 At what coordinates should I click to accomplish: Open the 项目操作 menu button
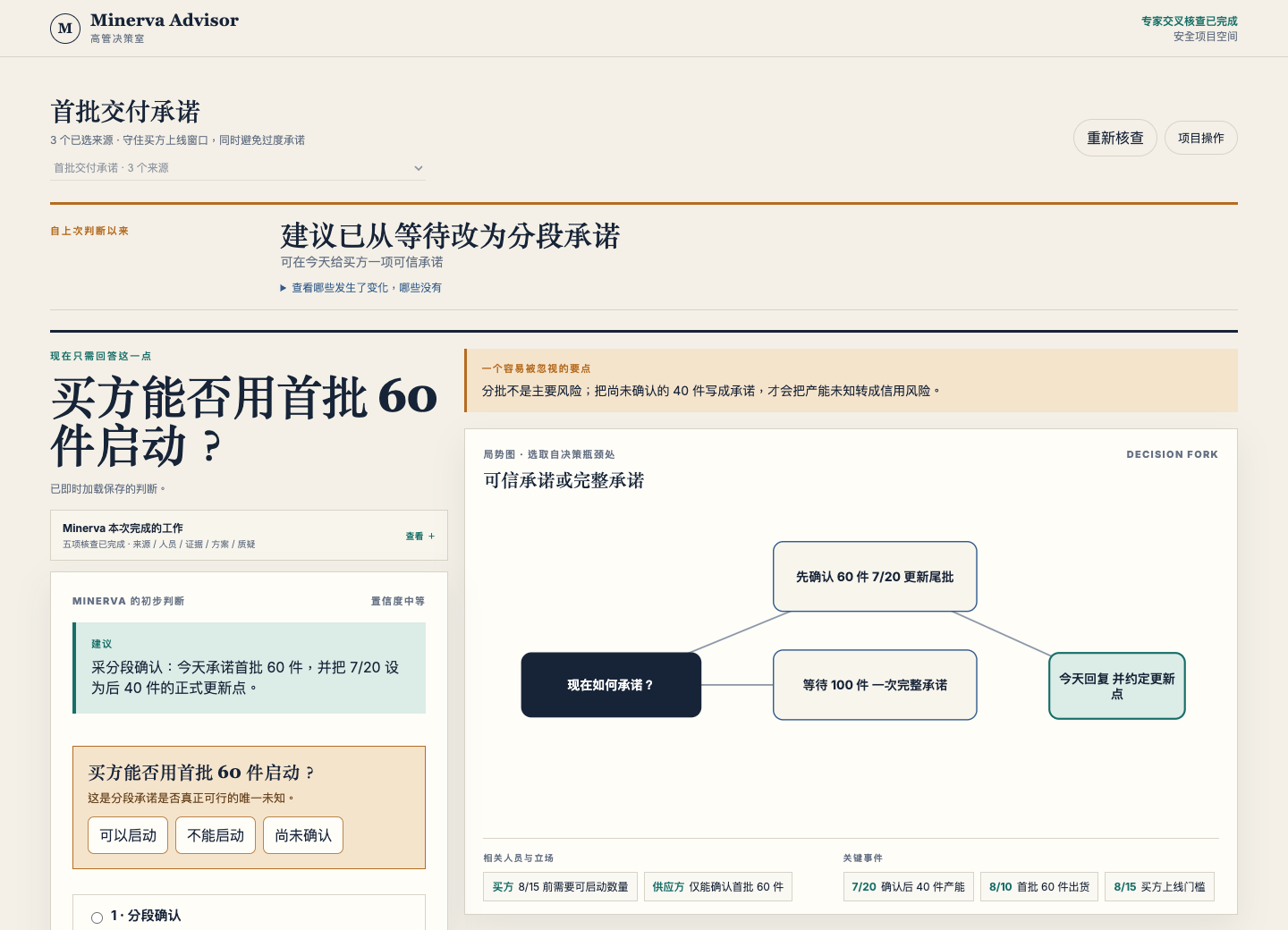(x=1201, y=138)
